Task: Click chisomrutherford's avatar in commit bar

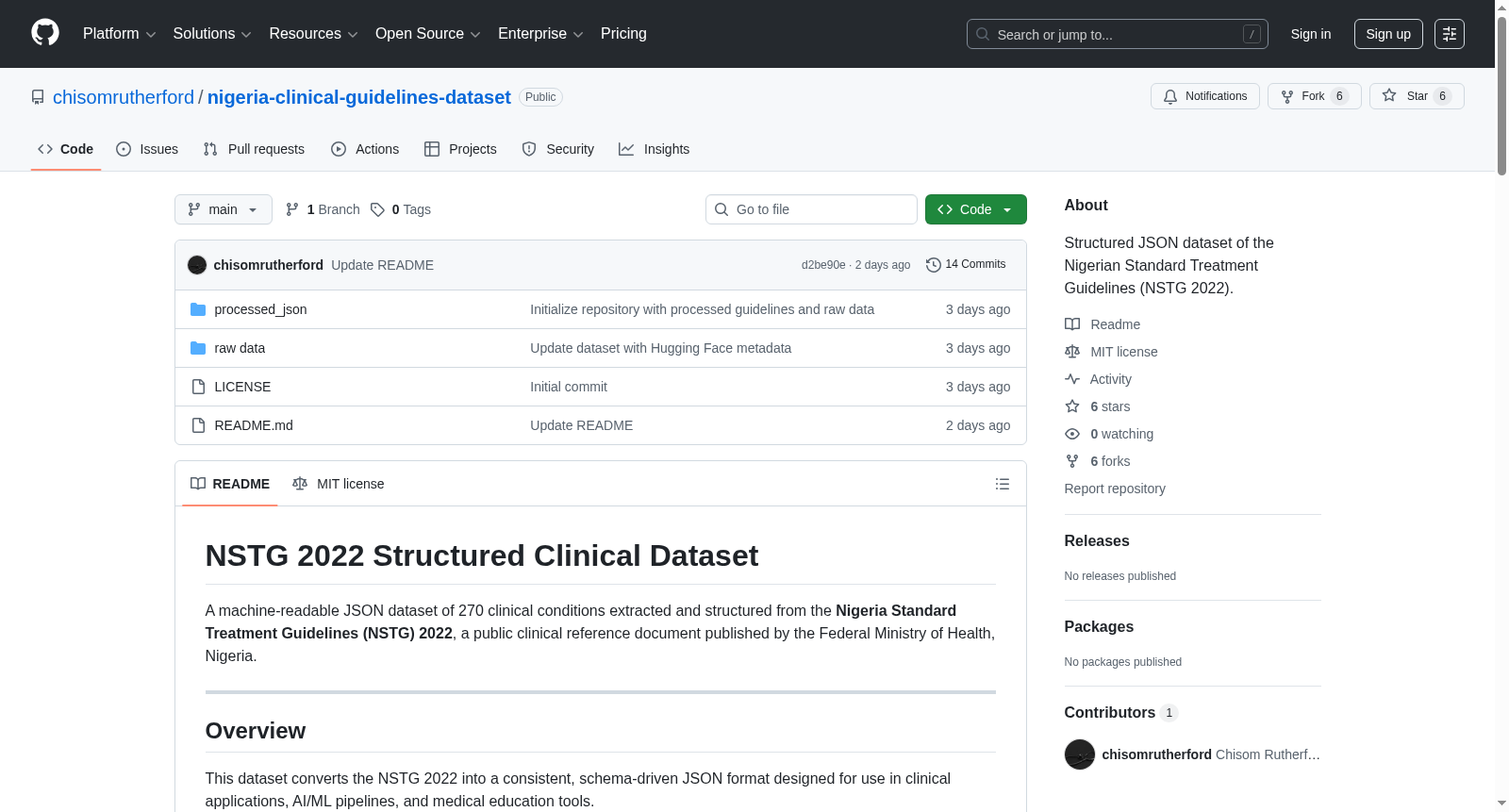Action: [x=197, y=265]
